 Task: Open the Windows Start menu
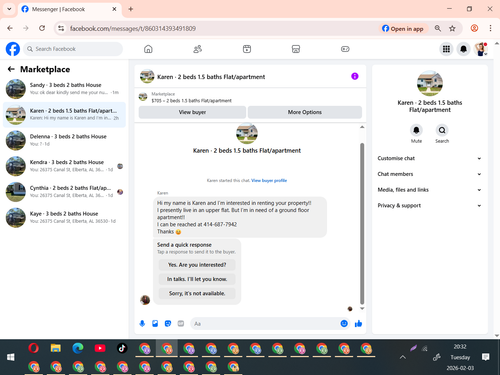(11, 357)
